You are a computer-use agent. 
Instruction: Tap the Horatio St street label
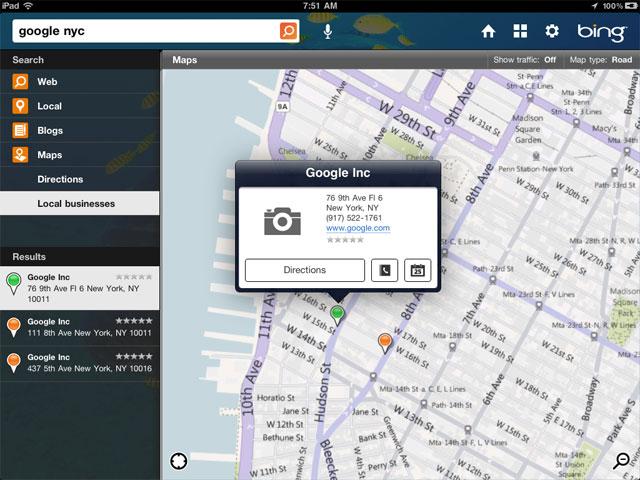point(276,398)
